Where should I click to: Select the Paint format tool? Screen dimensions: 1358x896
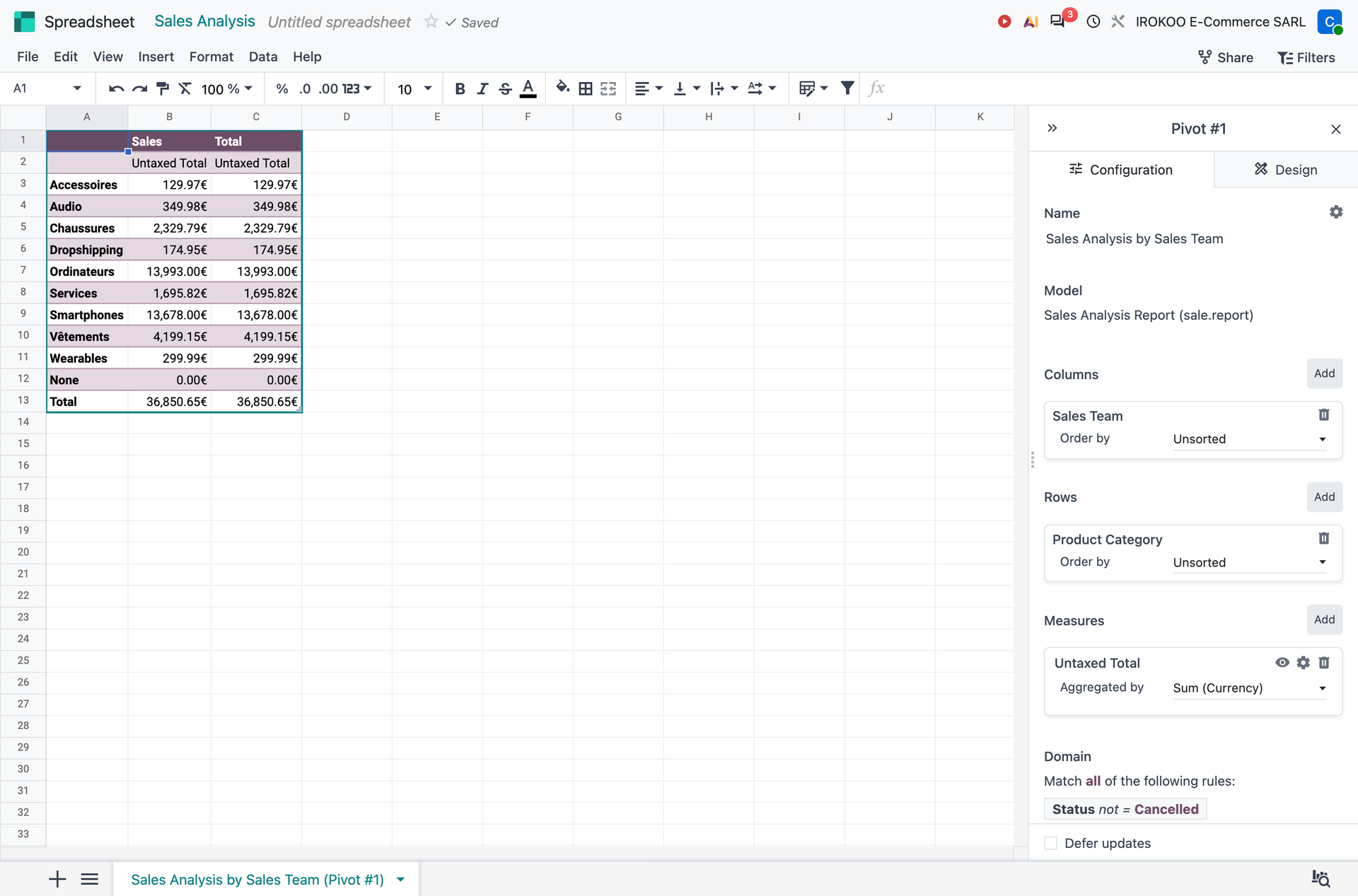(163, 88)
